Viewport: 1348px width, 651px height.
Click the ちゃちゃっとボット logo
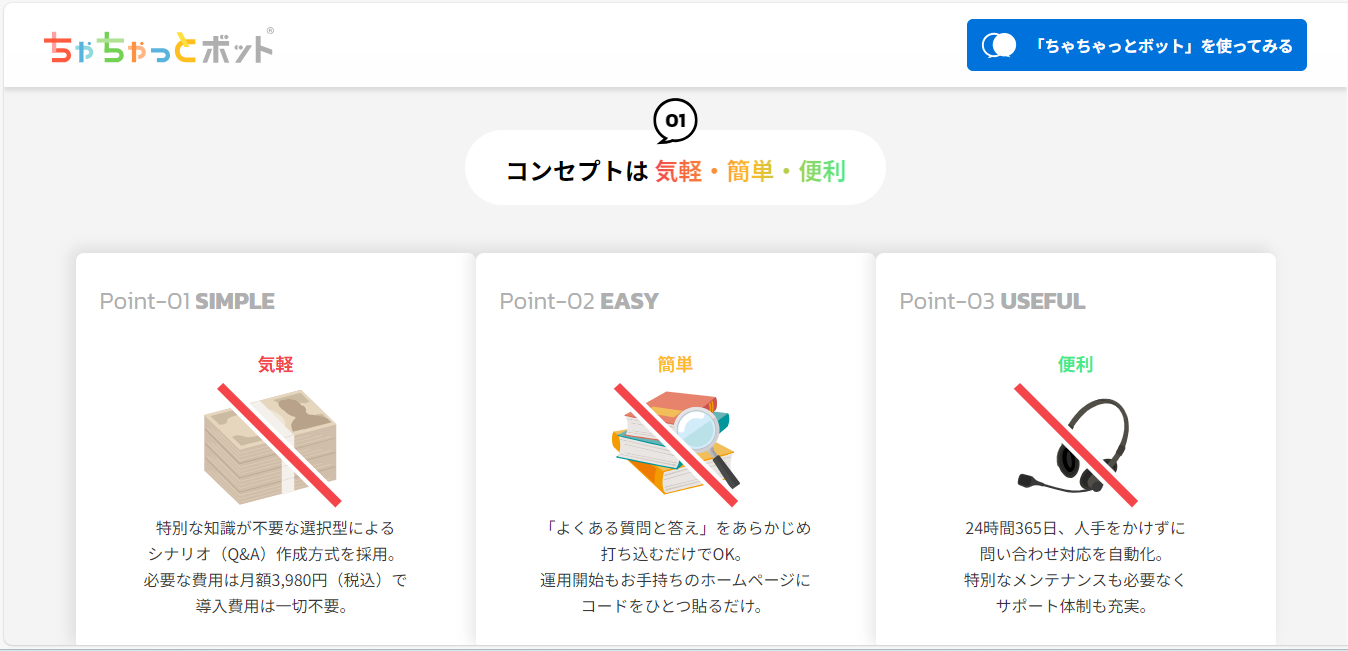[158, 46]
